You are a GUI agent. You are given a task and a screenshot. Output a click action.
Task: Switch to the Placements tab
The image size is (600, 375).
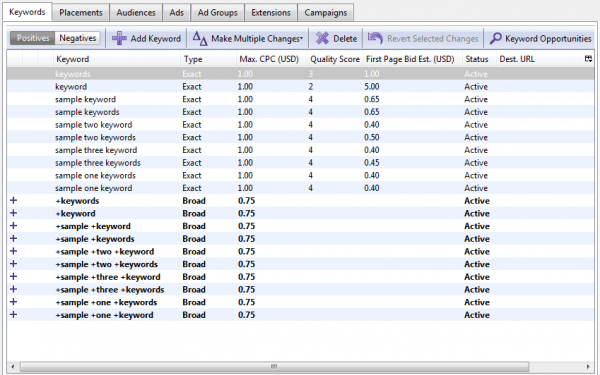(81, 13)
